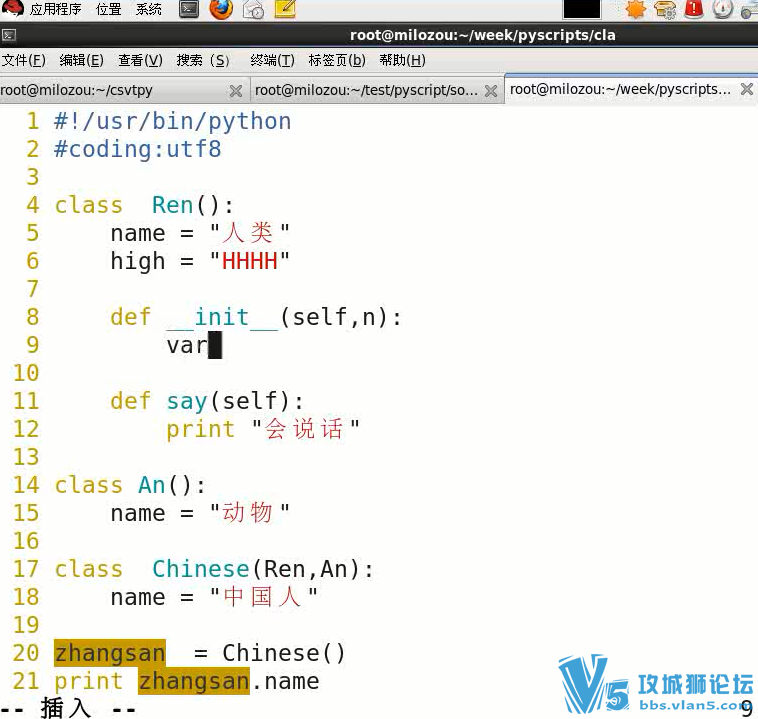Click the package updates tray icon
The width and height of the screenshot is (758, 719).
click(665, 9)
